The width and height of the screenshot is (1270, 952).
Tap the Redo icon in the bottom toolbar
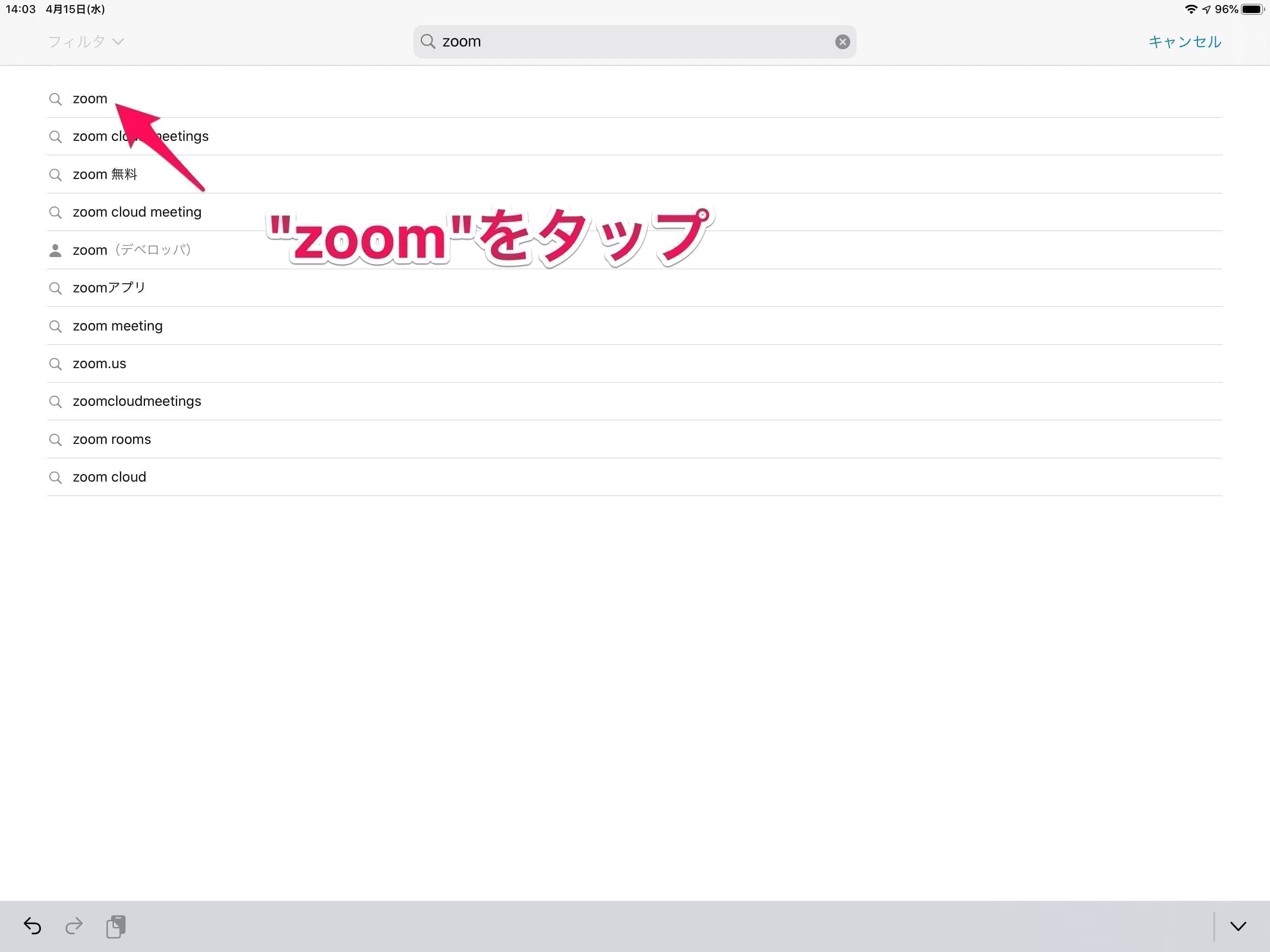click(74, 926)
